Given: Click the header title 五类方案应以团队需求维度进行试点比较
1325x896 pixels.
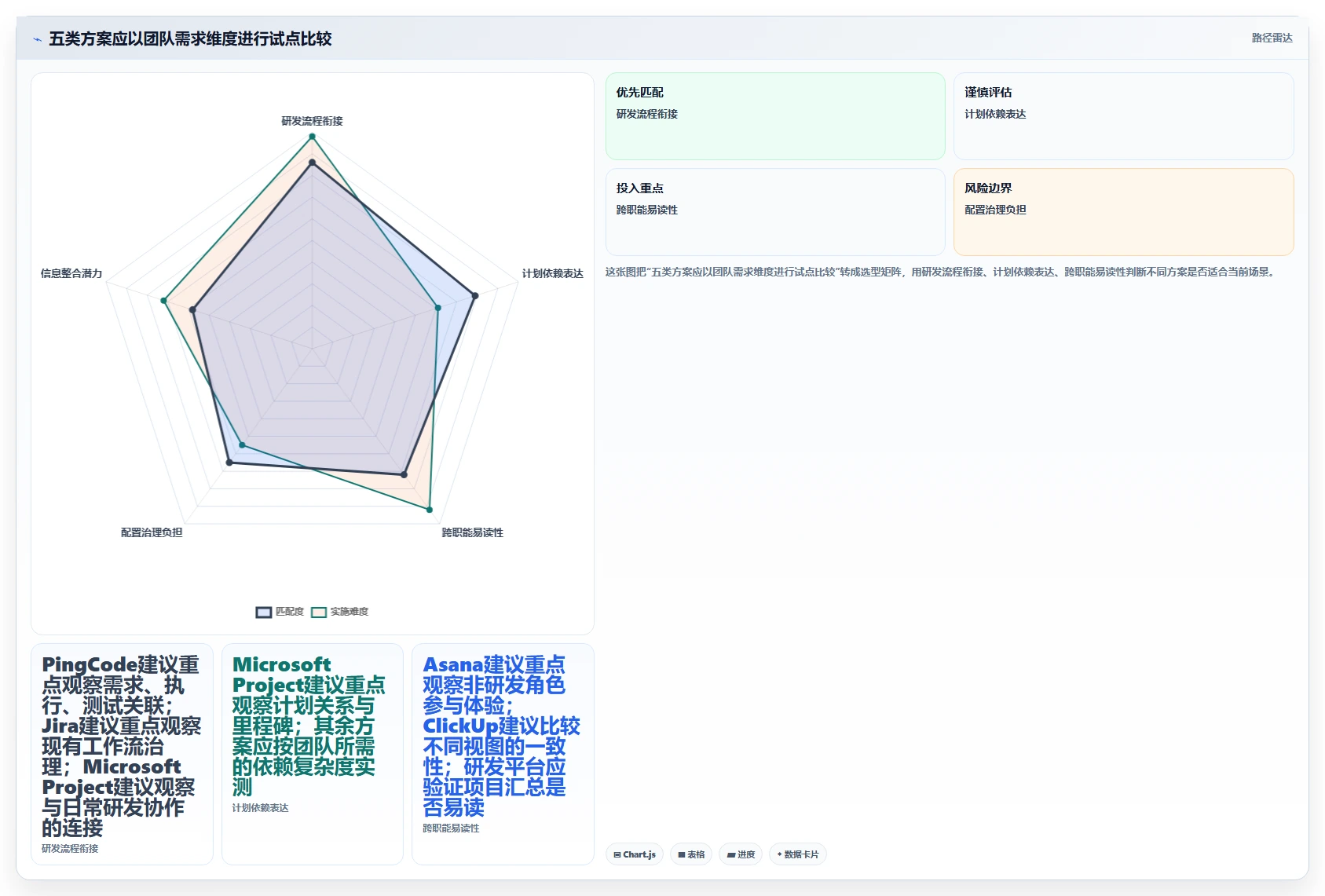Looking at the screenshot, I should (x=190, y=38).
